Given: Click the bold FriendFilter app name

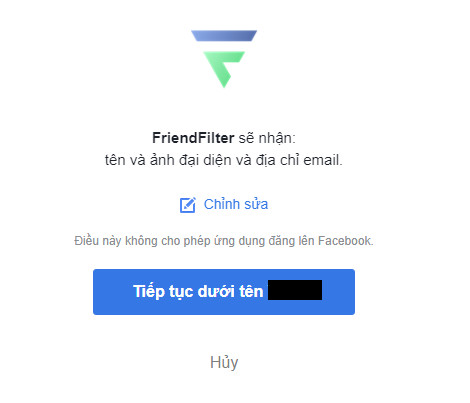Looking at the screenshot, I should 193,138.
